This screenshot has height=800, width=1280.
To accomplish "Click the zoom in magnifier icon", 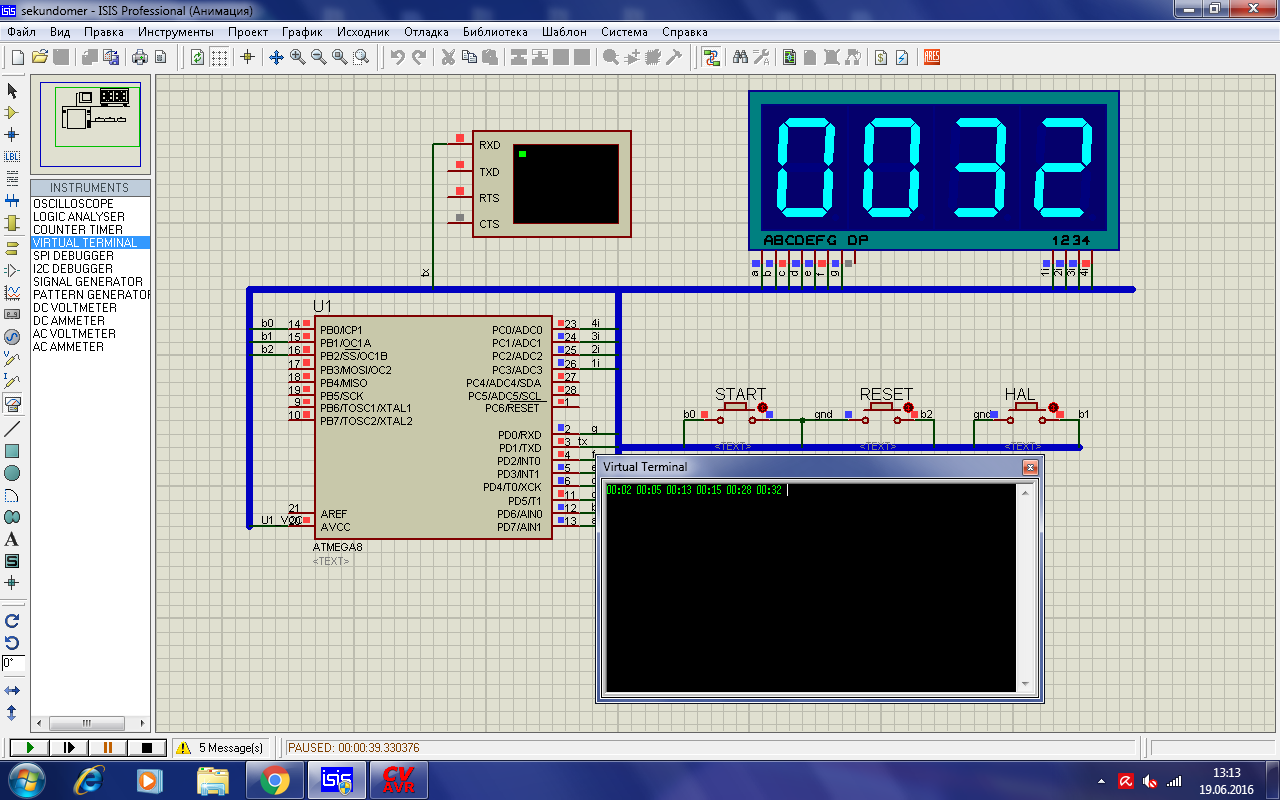I will coord(298,57).
